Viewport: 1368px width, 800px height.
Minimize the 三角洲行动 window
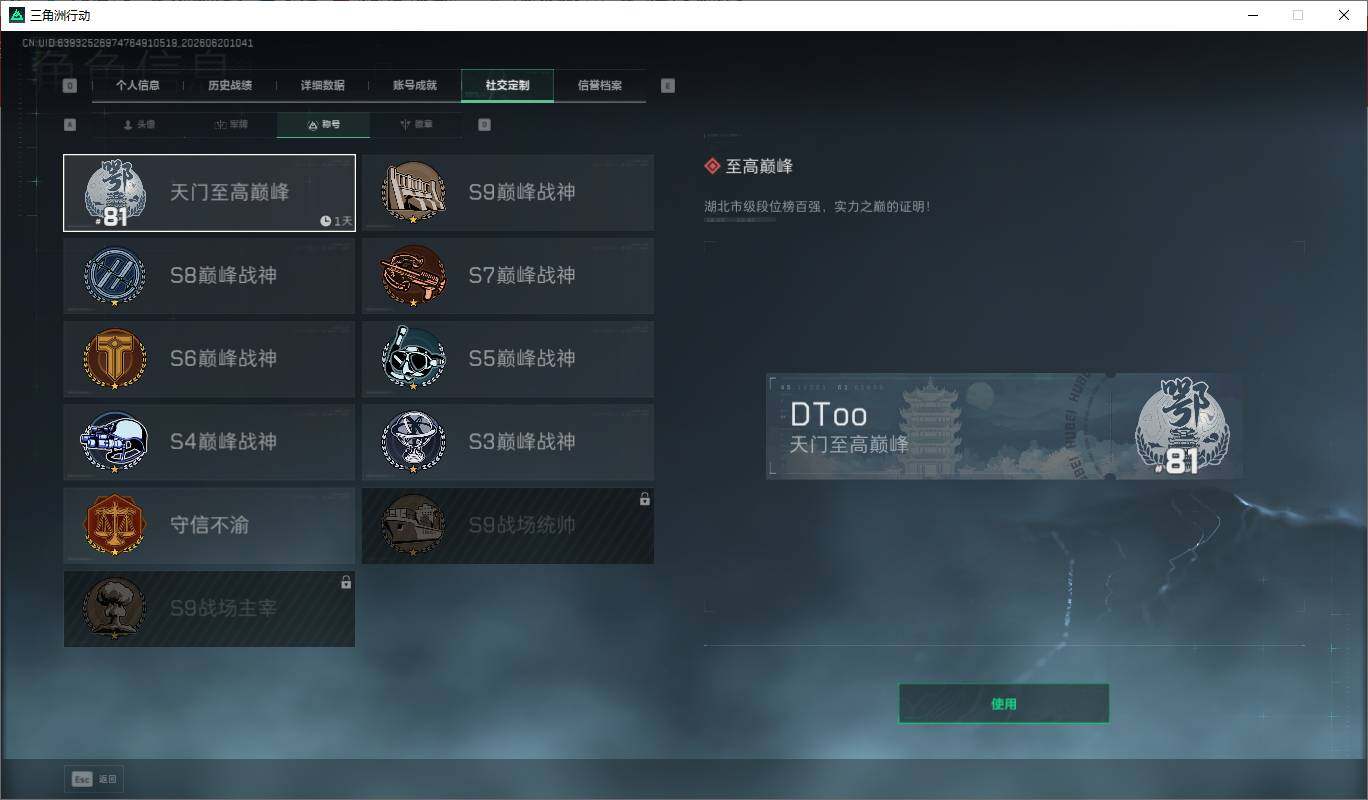pos(1253,15)
